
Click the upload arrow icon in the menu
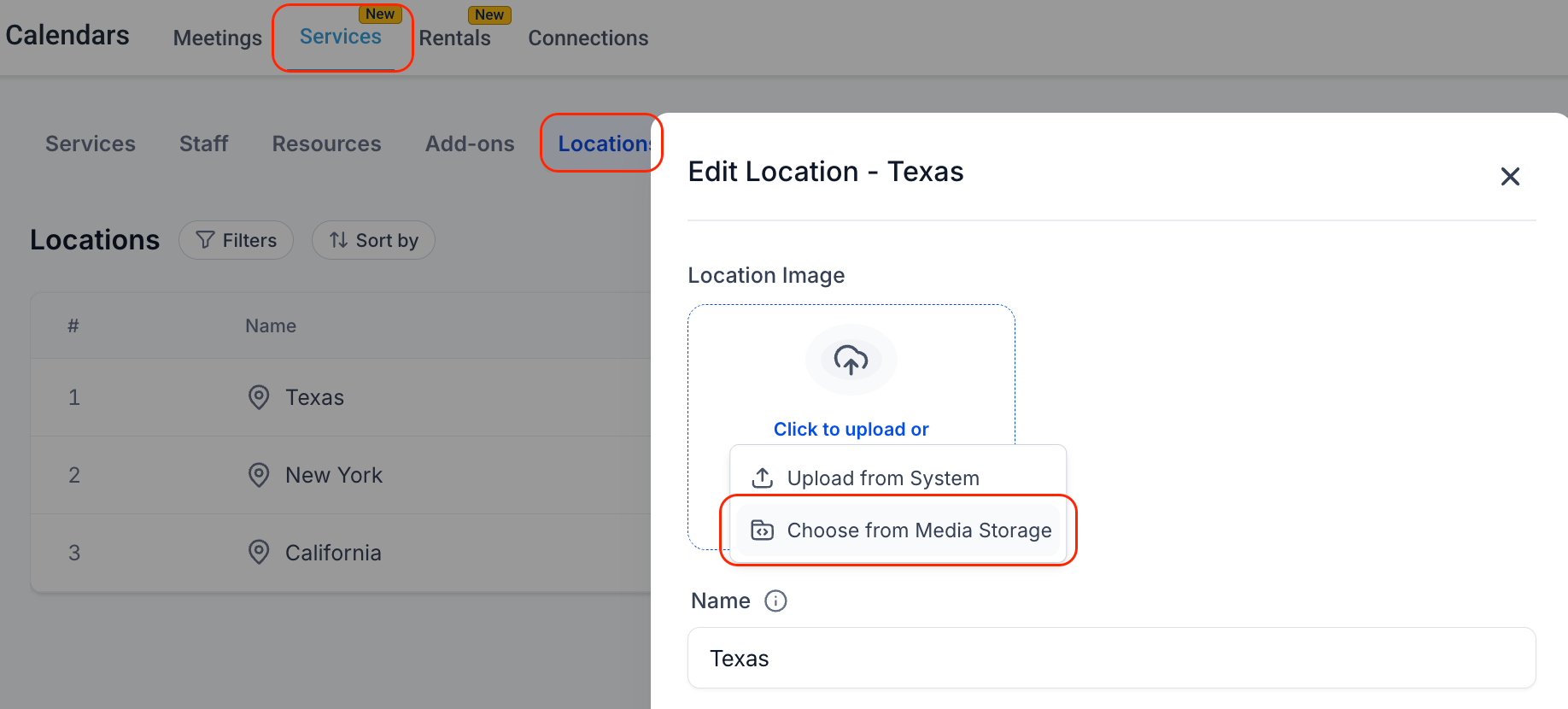[763, 478]
